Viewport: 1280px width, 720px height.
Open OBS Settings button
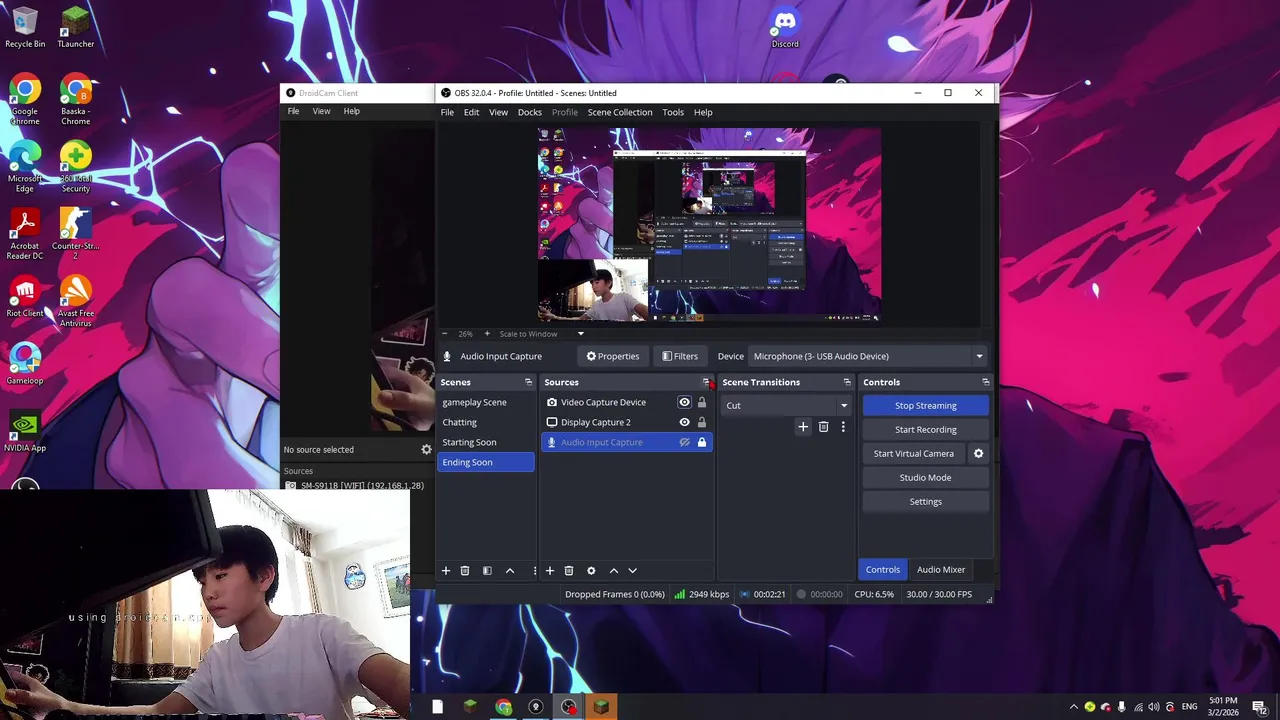click(925, 501)
